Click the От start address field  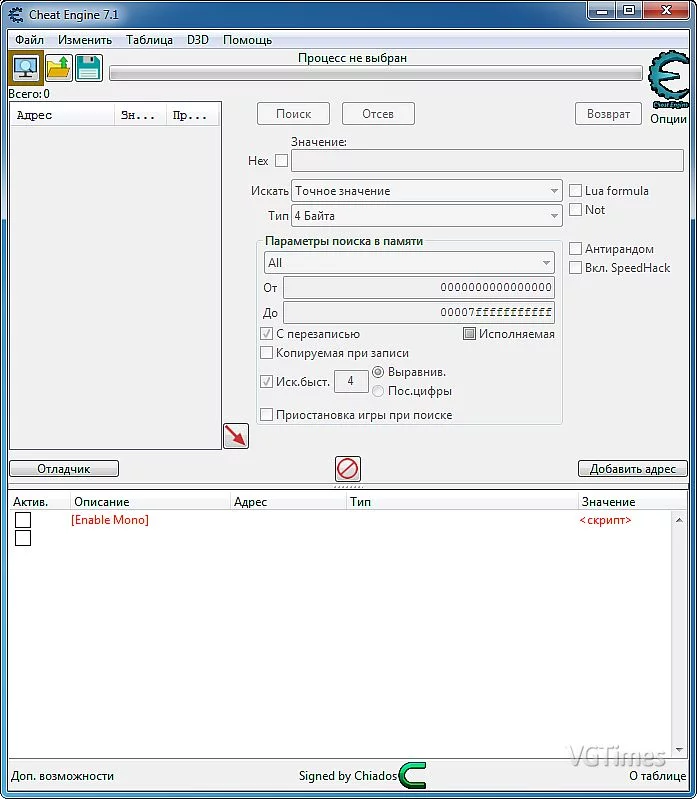pyautogui.click(x=419, y=287)
